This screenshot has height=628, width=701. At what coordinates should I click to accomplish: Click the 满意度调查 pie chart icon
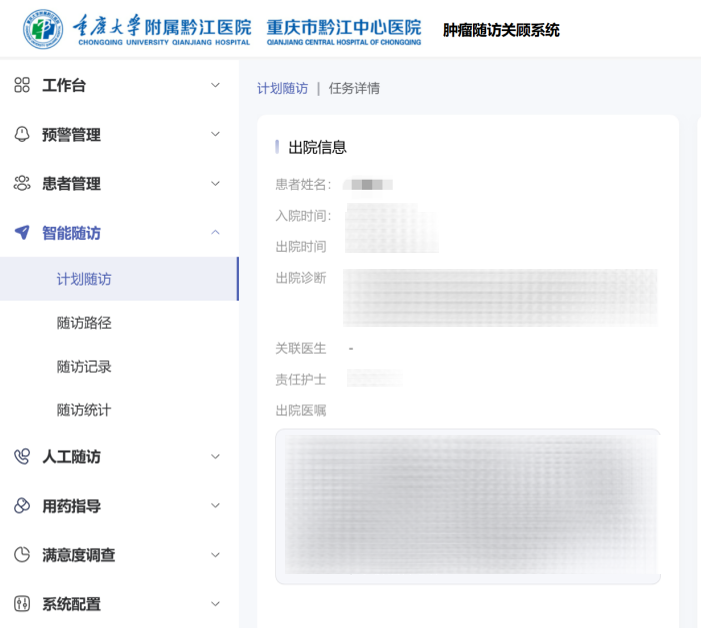point(22,555)
